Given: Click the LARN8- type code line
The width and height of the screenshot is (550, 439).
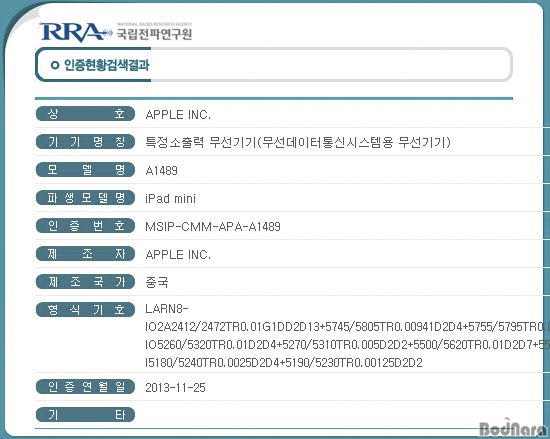Looking at the screenshot, I should (167, 309).
